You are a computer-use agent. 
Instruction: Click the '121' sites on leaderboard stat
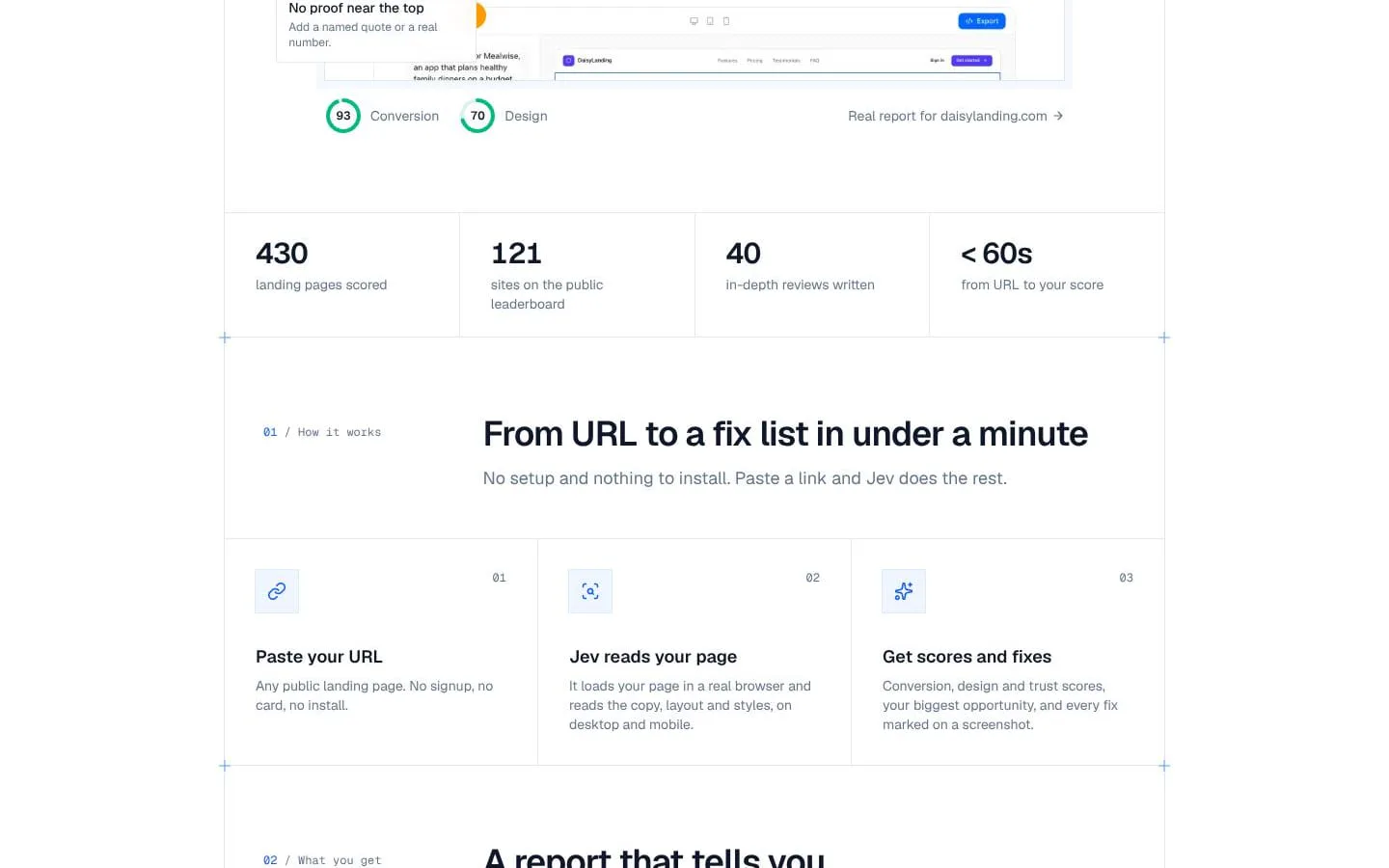tap(516, 254)
